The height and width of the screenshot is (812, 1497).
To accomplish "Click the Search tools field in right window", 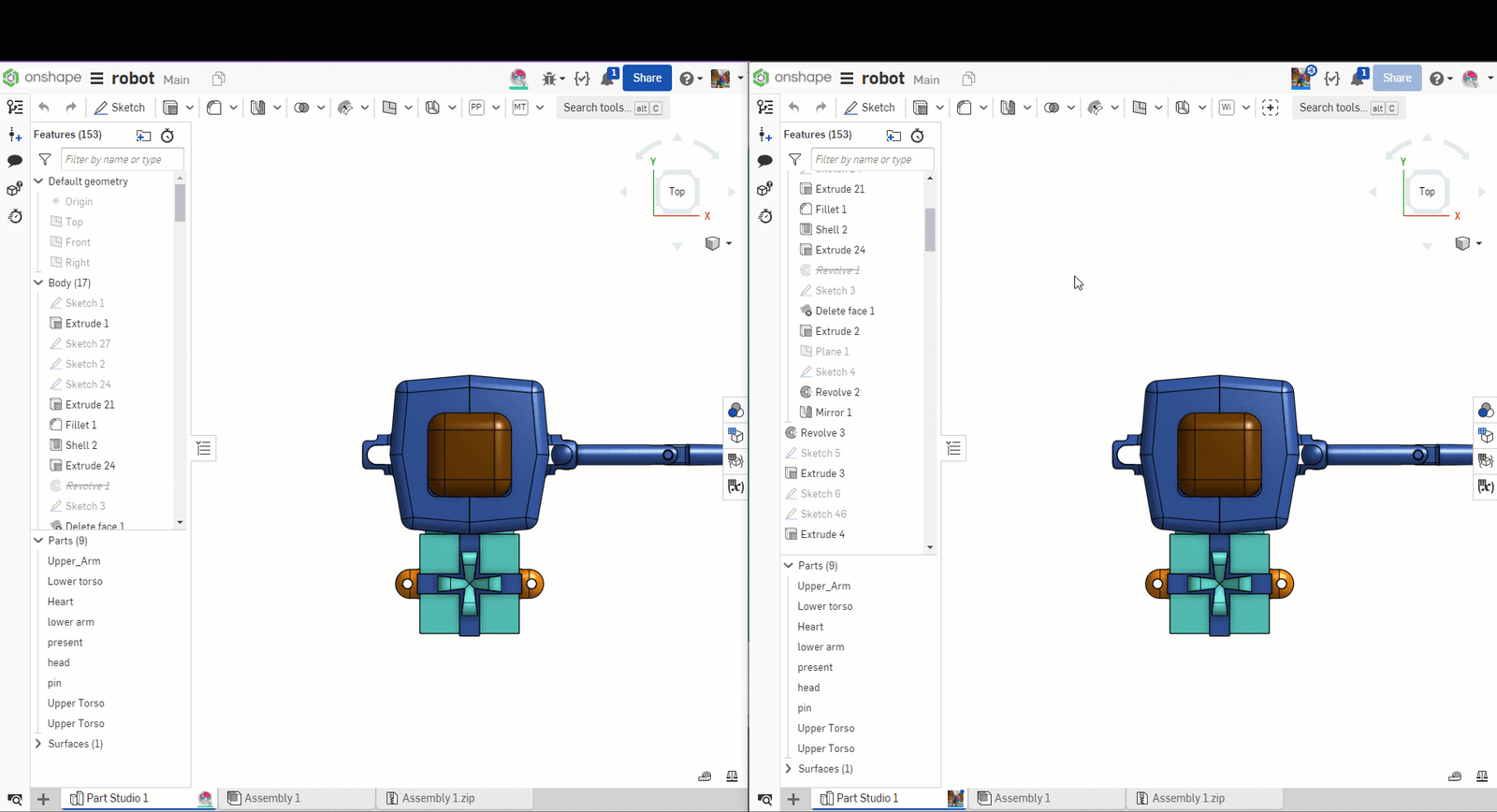I will [x=1332, y=108].
